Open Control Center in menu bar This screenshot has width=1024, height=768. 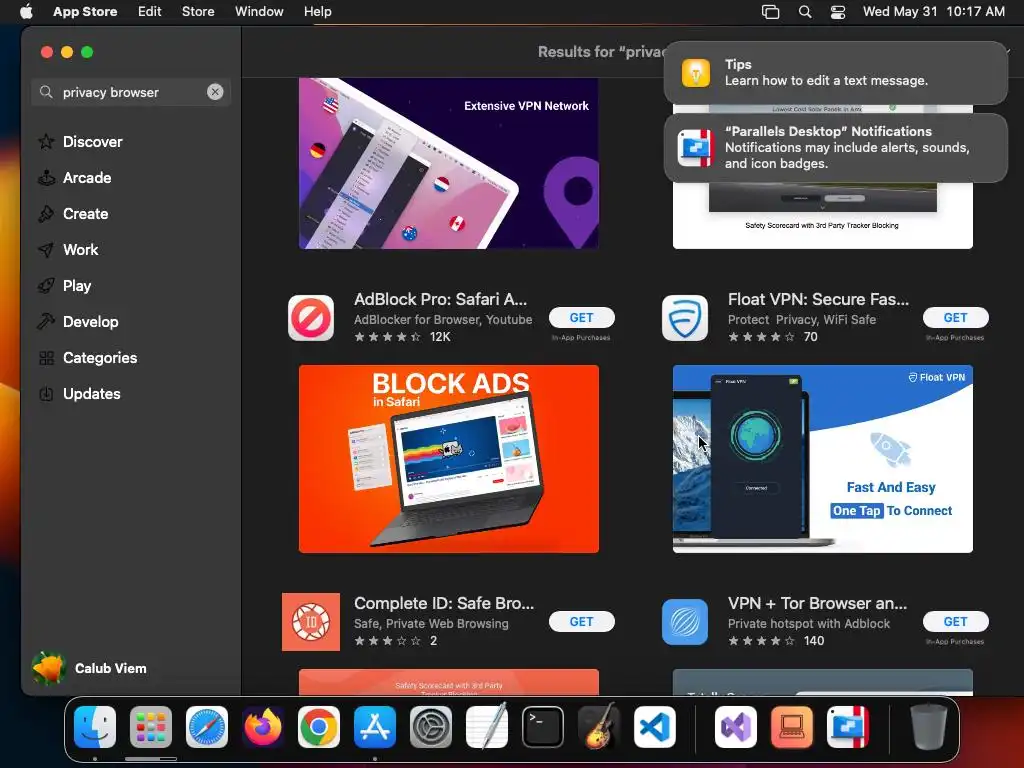(838, 12)
